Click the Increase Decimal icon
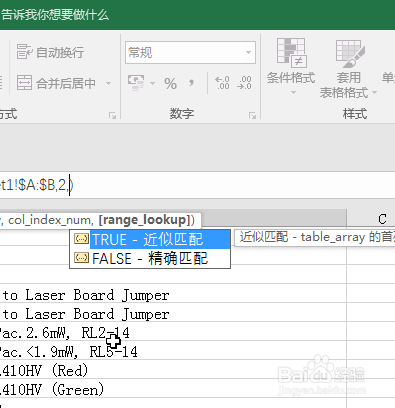Image resolution: width=395 pixels, height=408 pixels. pos(222,83)
